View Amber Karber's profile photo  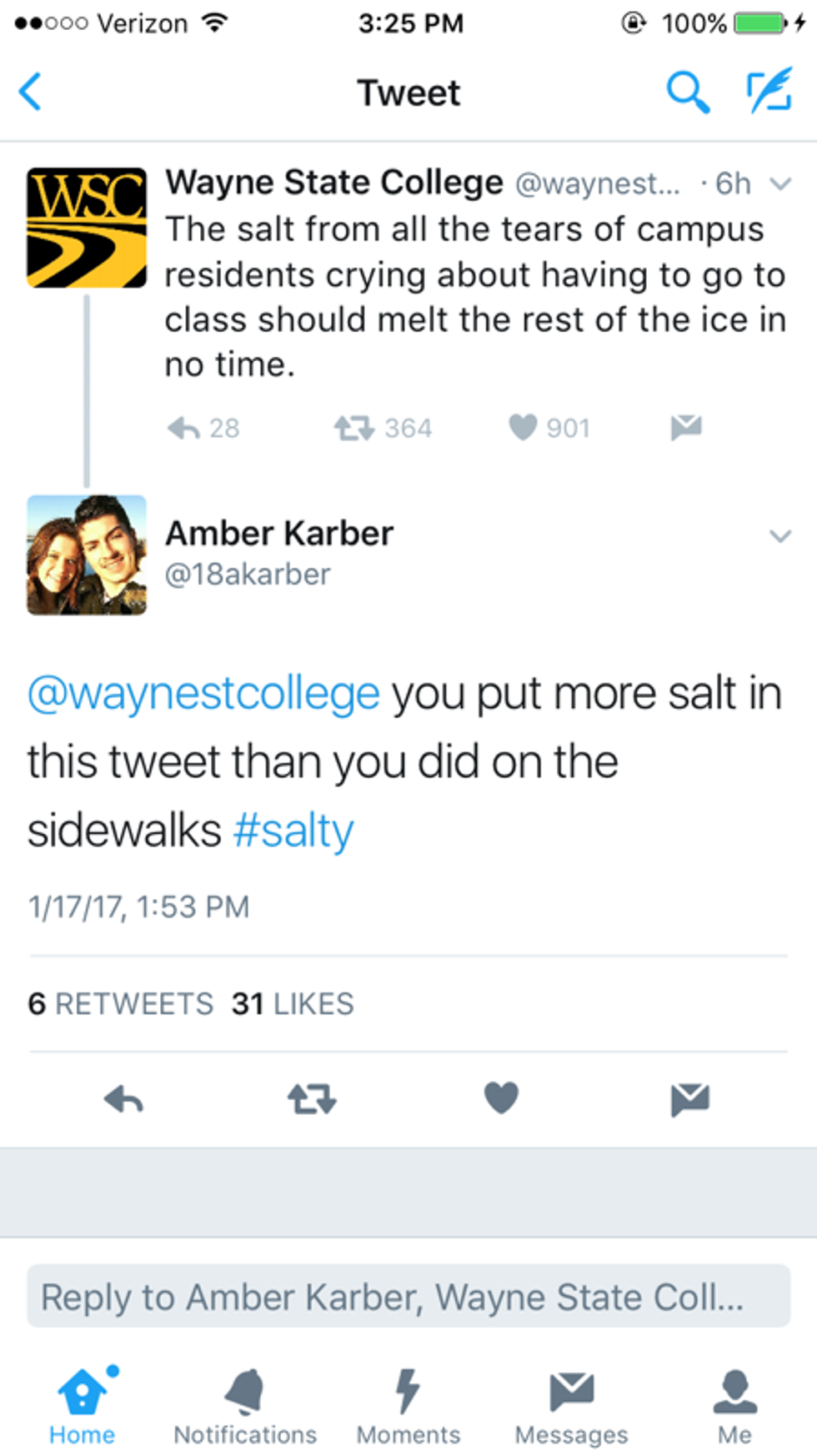(x=87, y=555)
